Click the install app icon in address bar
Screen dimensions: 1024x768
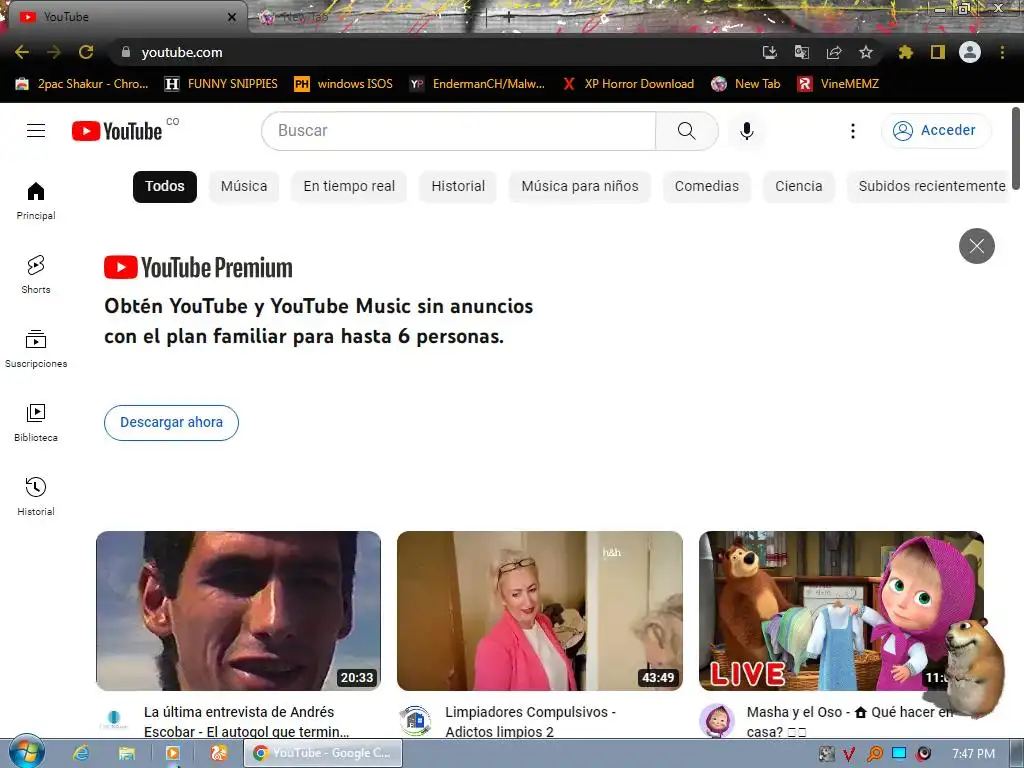769,52
